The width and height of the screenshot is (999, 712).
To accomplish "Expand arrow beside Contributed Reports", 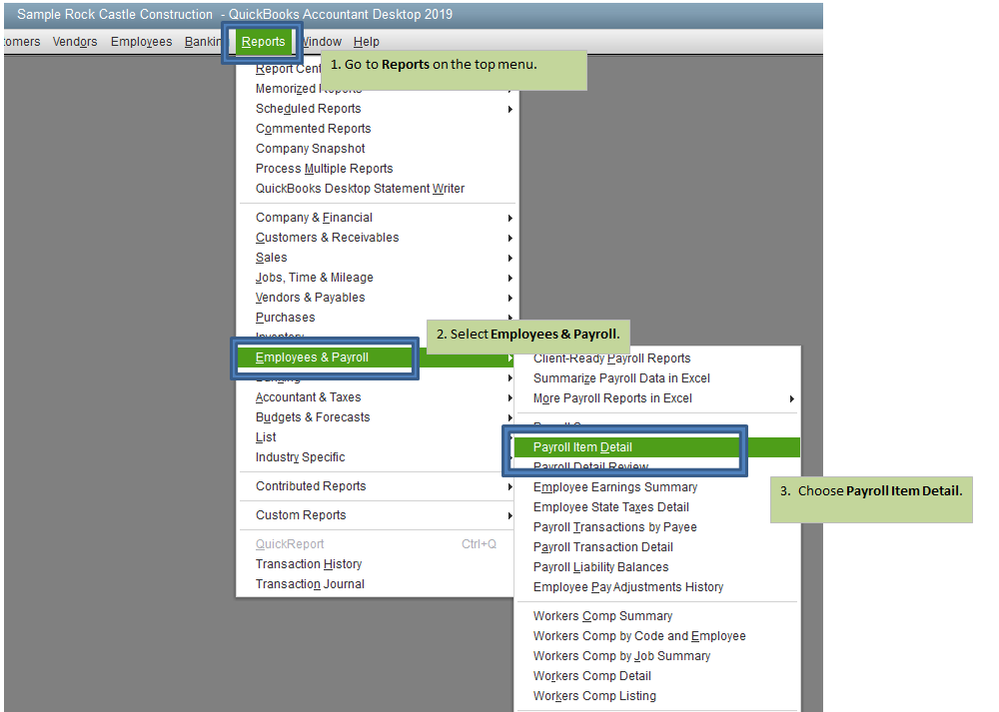I will point(510,487).
